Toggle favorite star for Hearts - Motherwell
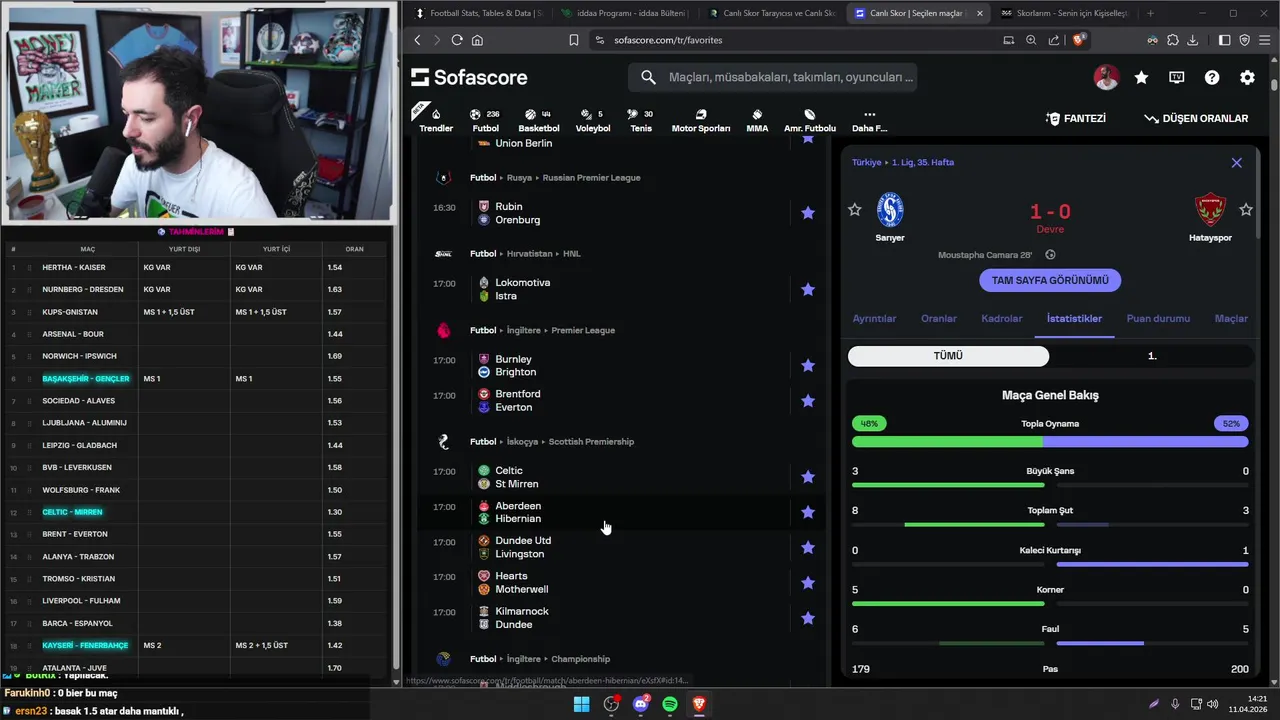 (808, 582)
